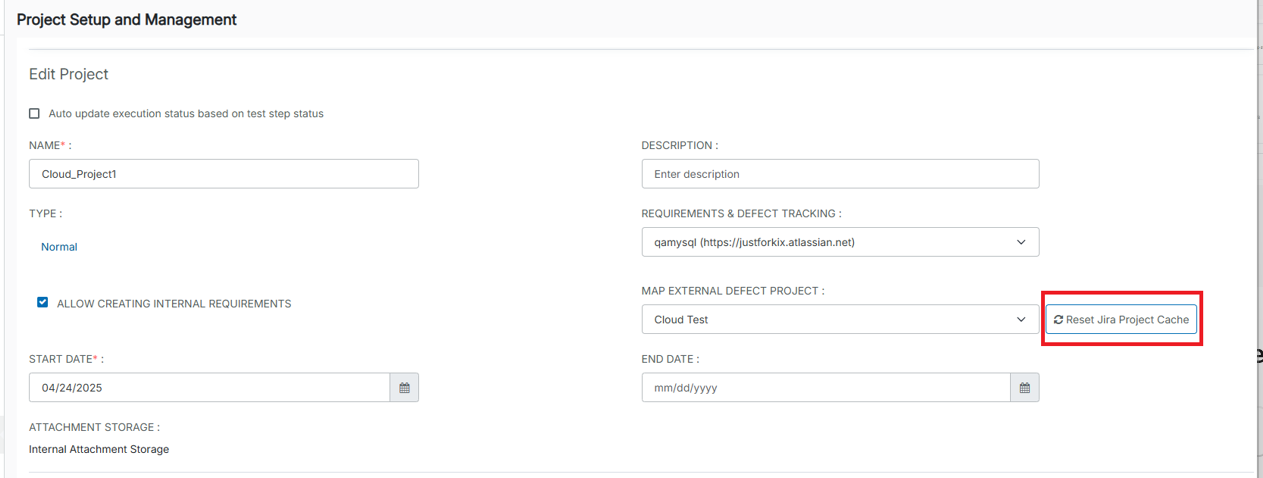Click into the Enter description field

840,174
